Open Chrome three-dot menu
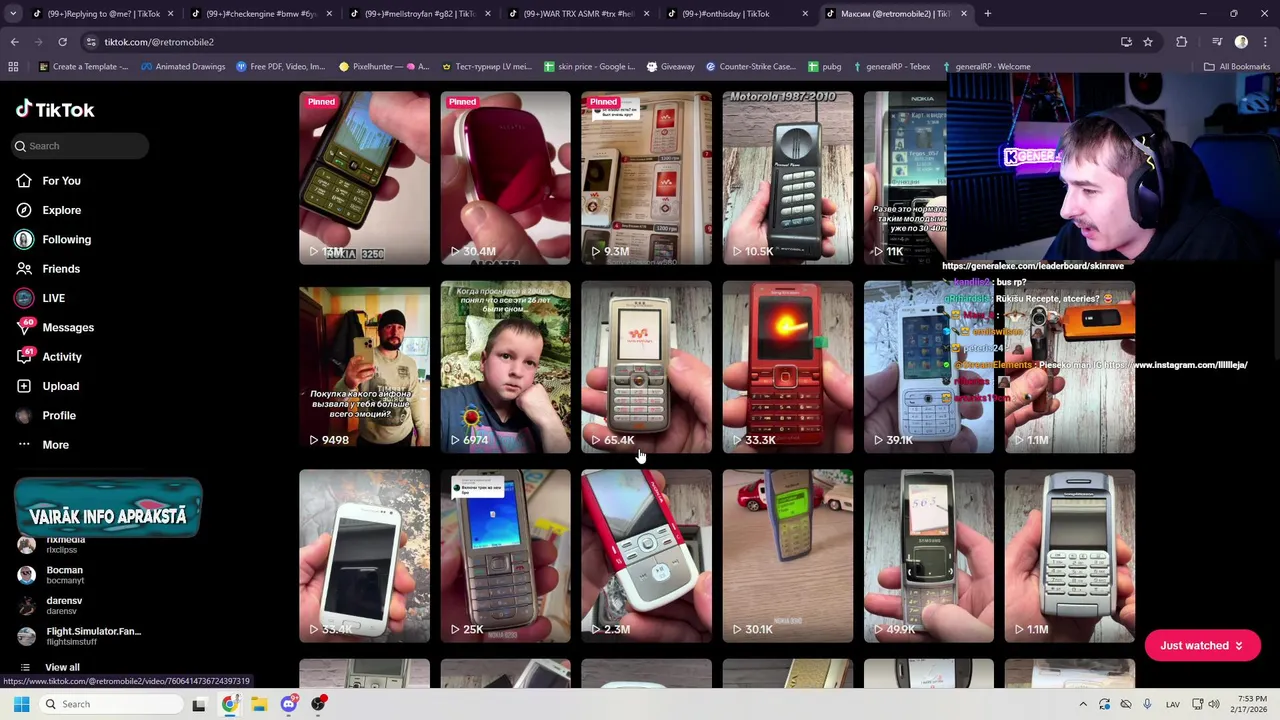The width and height of the screenshot is (1280, 720). [x=1264, y=42]
